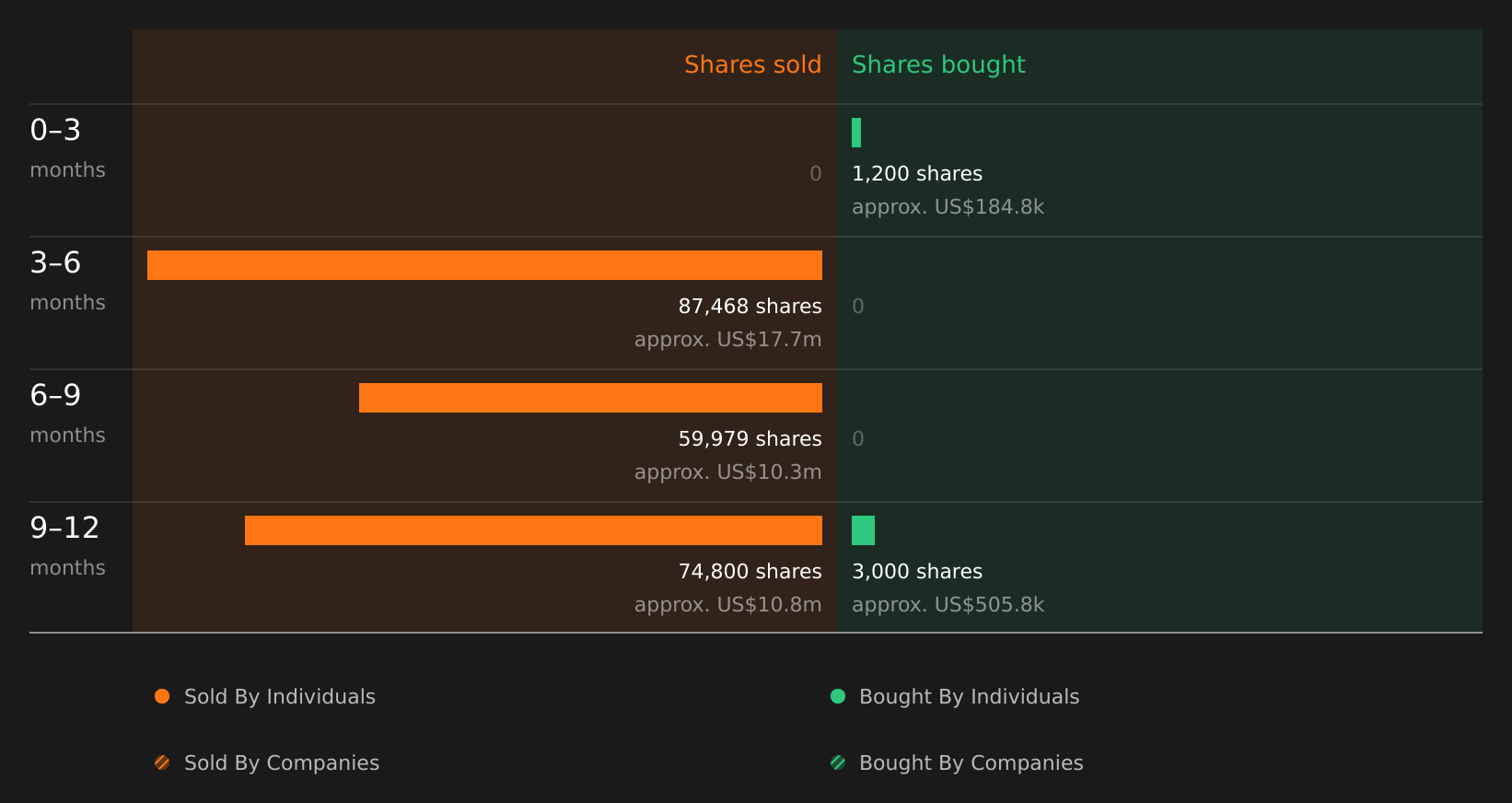Click the 0 bought value in 6–9 months row
1512x803 pixels.
(x=858, y=438)
